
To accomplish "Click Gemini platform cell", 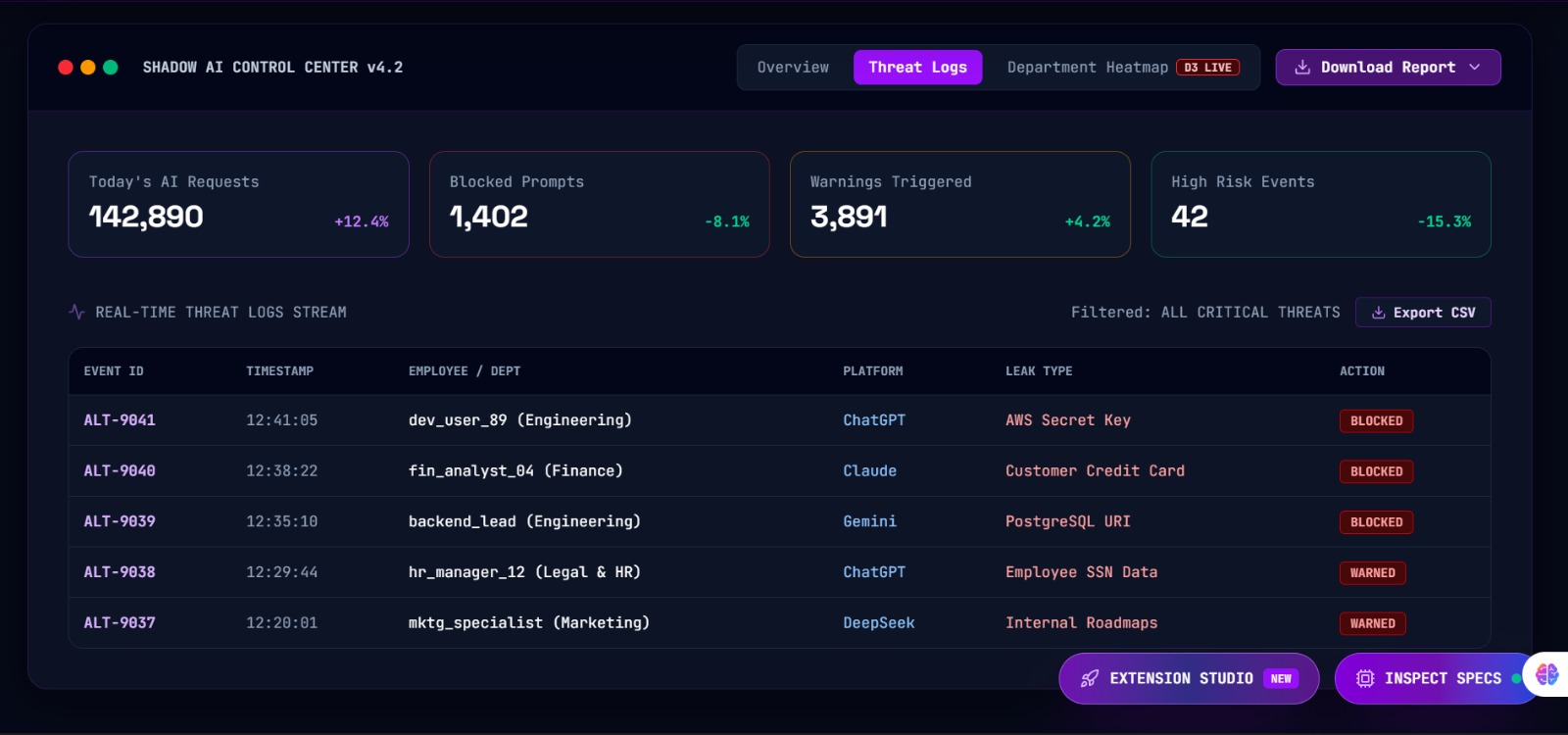I will 870,521.
